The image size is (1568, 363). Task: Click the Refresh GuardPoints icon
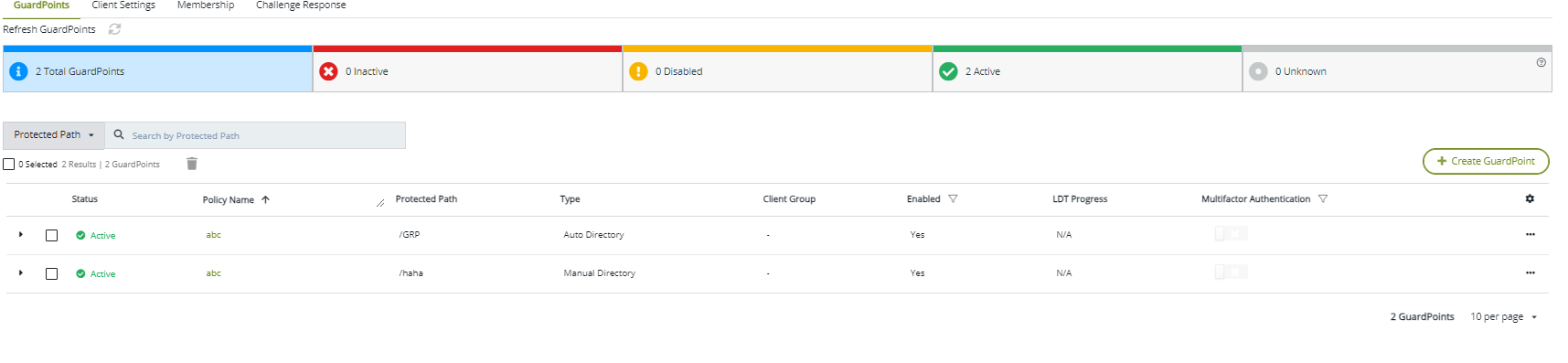pos(114,29)
